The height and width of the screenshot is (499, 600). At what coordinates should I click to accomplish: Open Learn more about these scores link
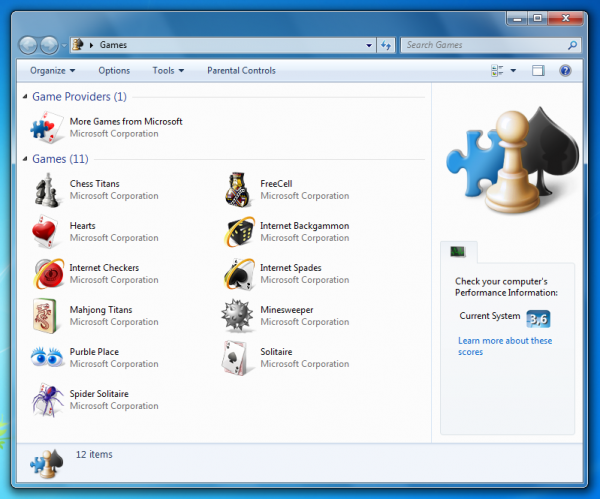[x=505, y=346]
